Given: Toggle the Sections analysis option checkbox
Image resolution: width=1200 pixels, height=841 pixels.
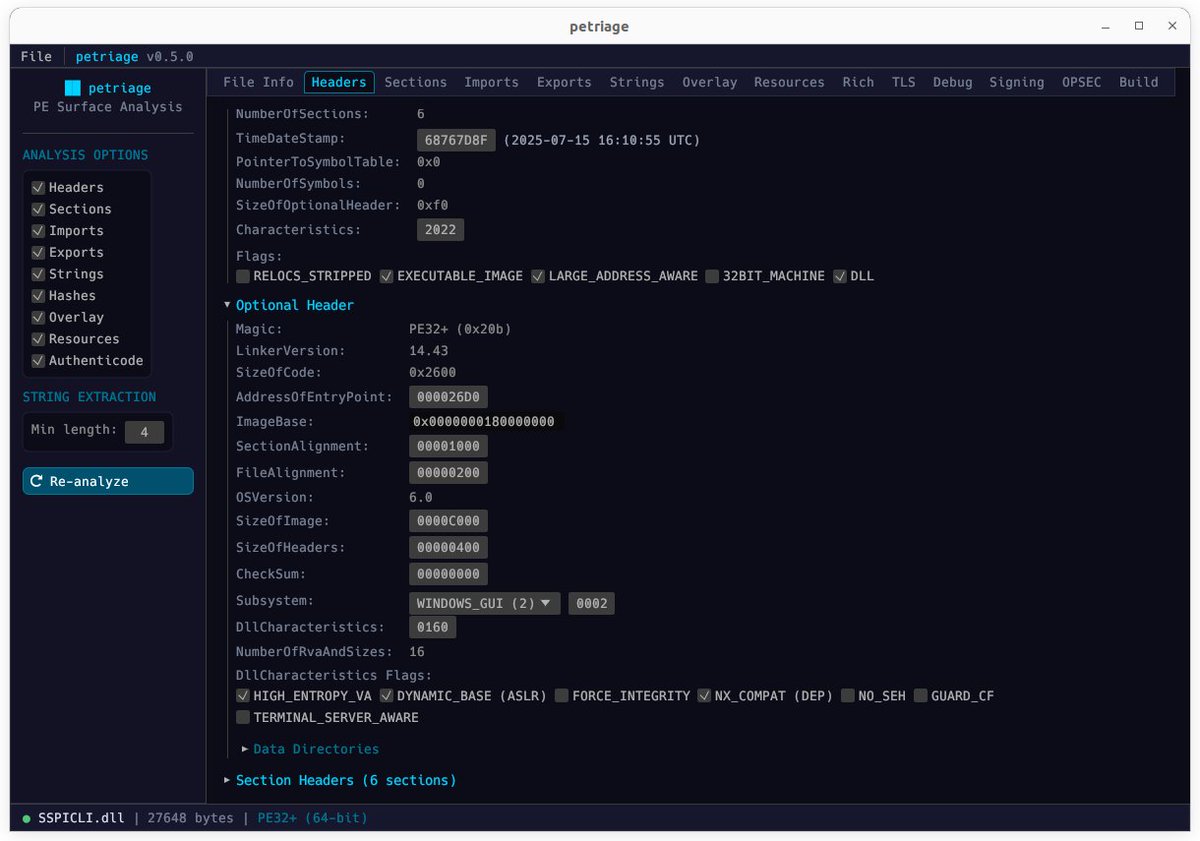Looking at the screenshot, I should 38,209.
